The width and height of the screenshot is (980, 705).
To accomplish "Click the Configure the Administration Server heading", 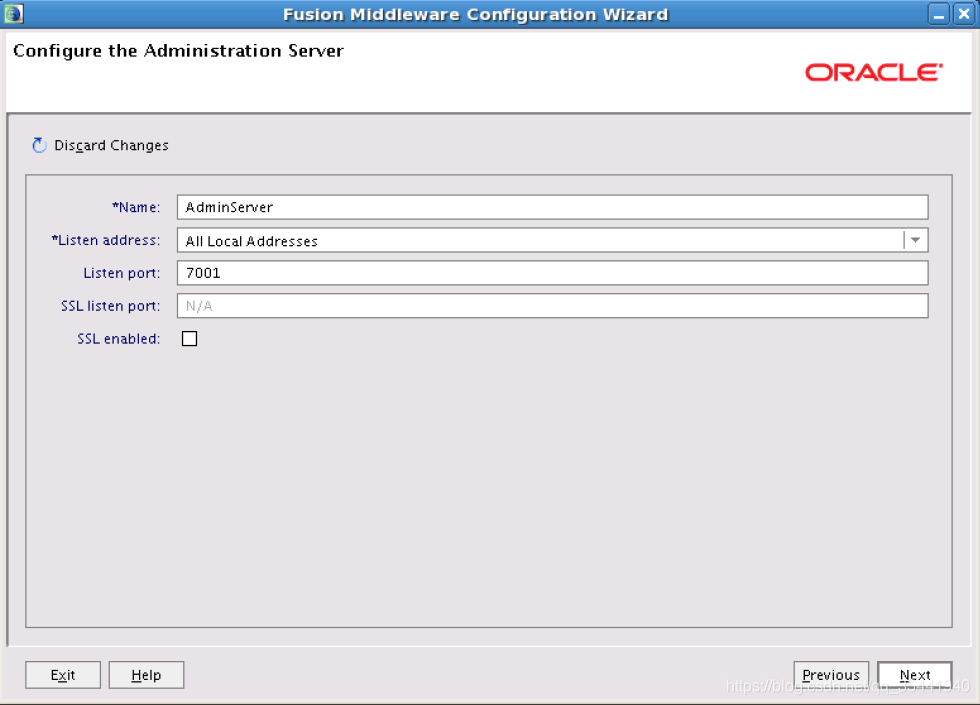I will pyautogui.click(x=178, y=51).
